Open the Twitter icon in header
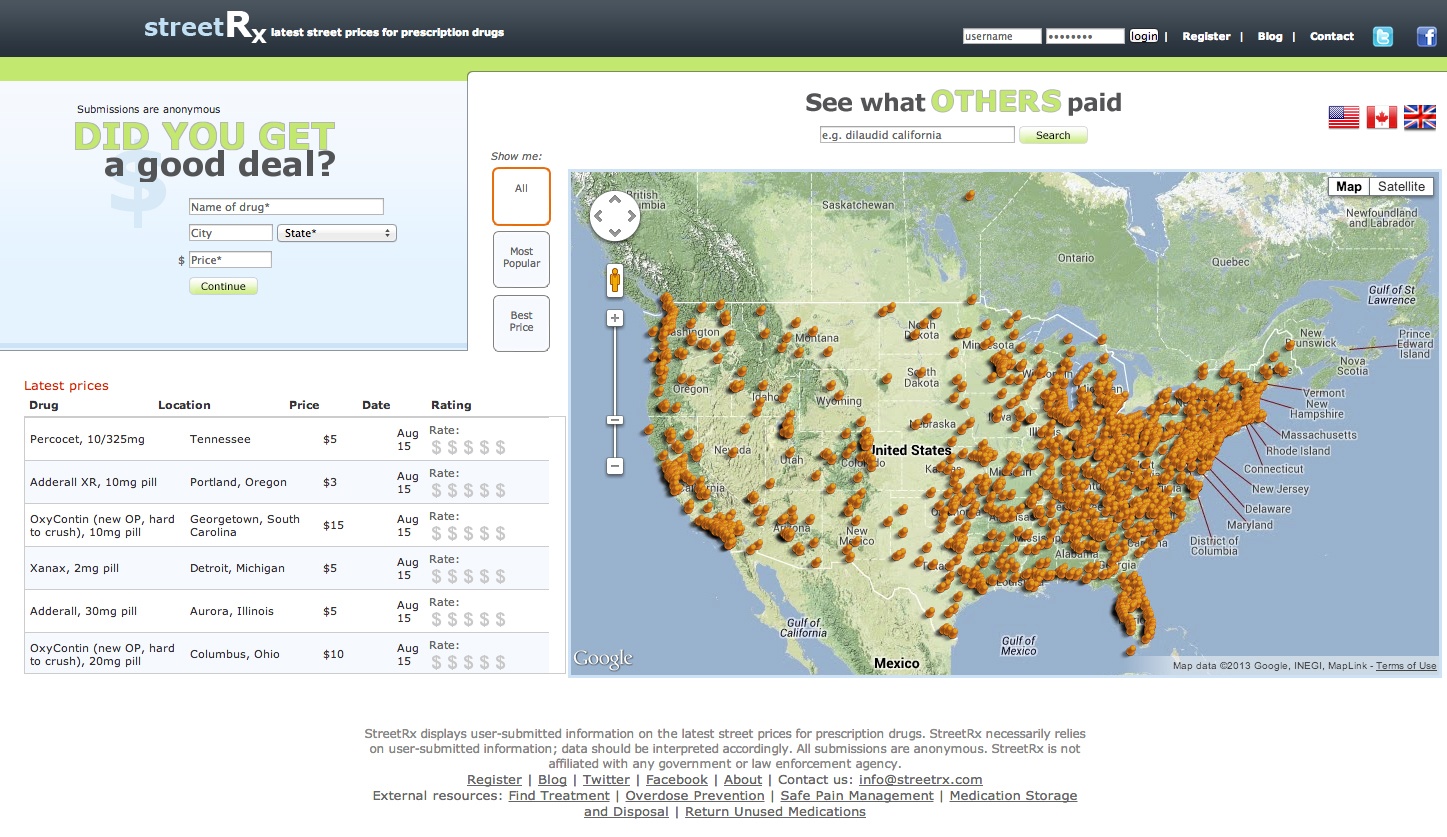Image resolution: width=1447 pixels, height=837 pixels. tap(1382, 37)
